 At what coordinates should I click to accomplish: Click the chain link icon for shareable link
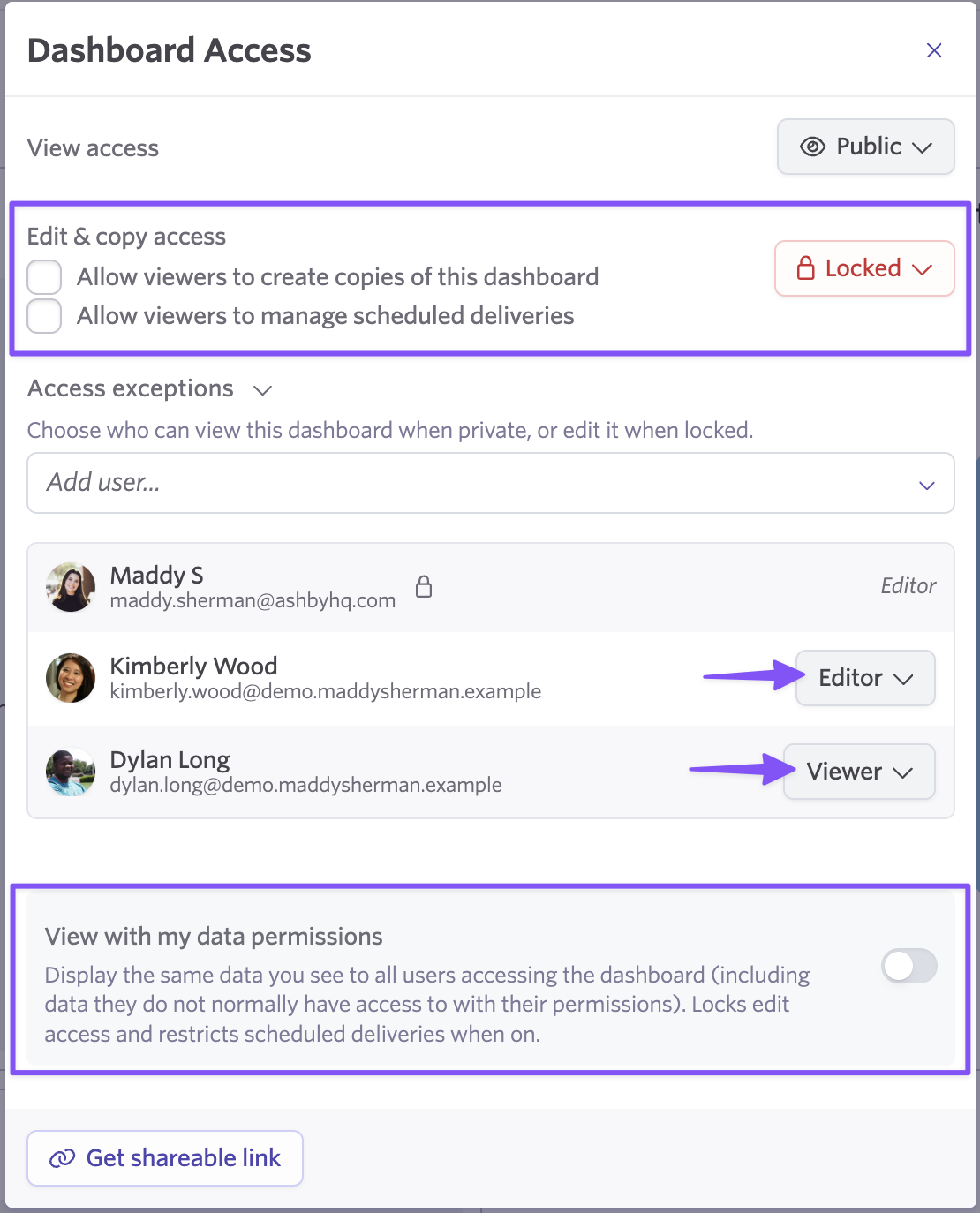[62, 1158]
